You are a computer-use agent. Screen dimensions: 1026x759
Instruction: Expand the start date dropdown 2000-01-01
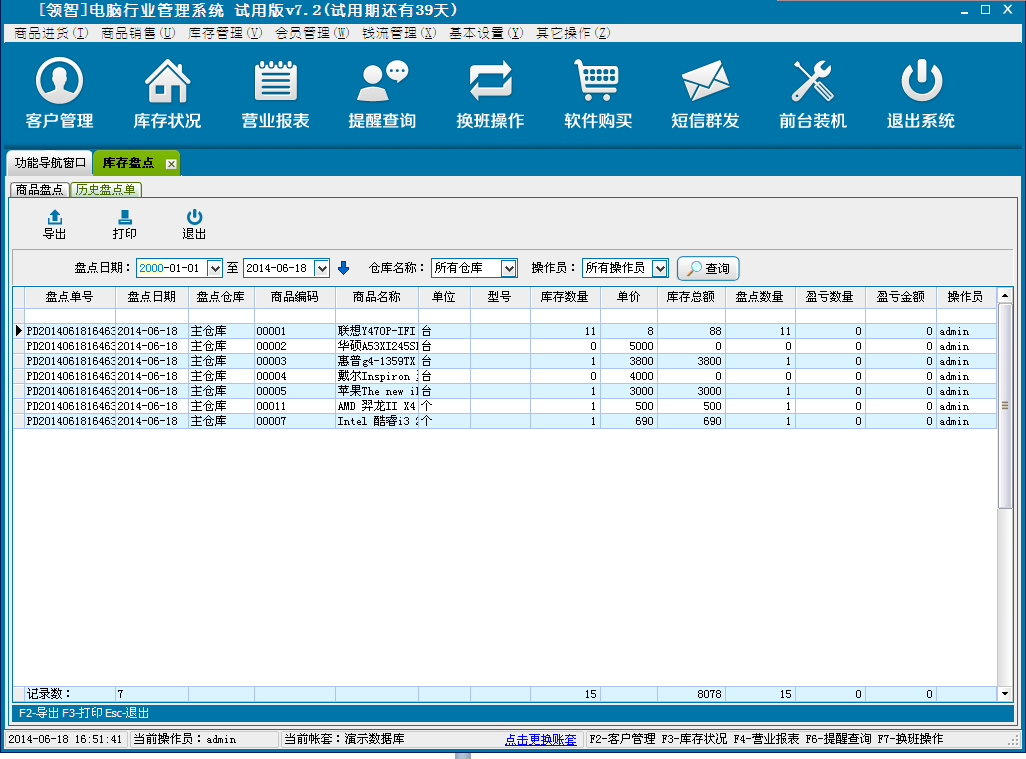click(x=214, y=268)
